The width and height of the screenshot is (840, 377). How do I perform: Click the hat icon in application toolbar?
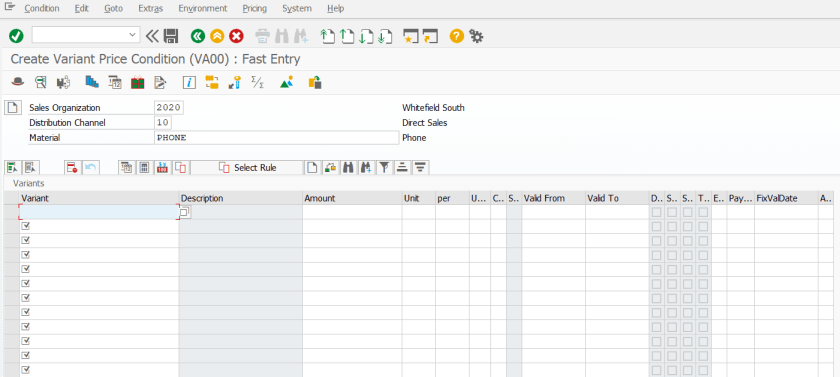click(18, 82)
